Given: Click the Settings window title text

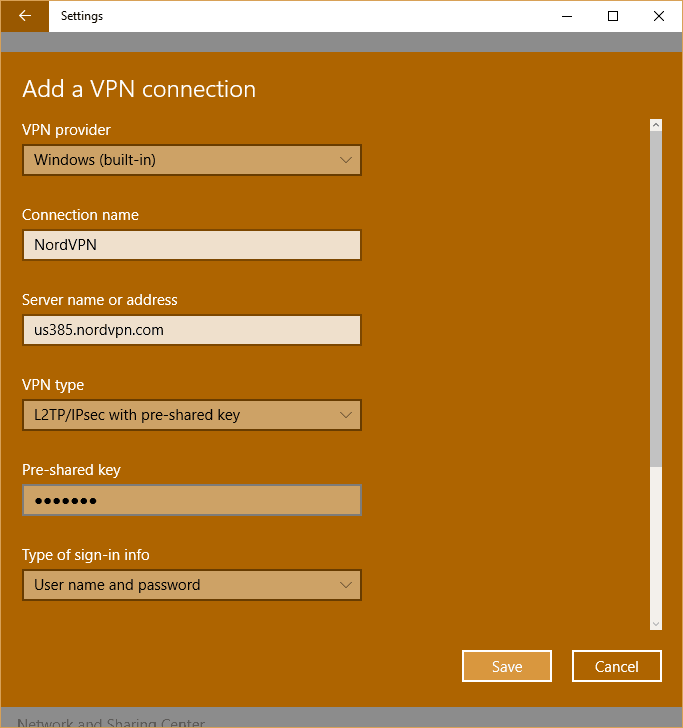Looking at the screenshot, I should 82,16.
